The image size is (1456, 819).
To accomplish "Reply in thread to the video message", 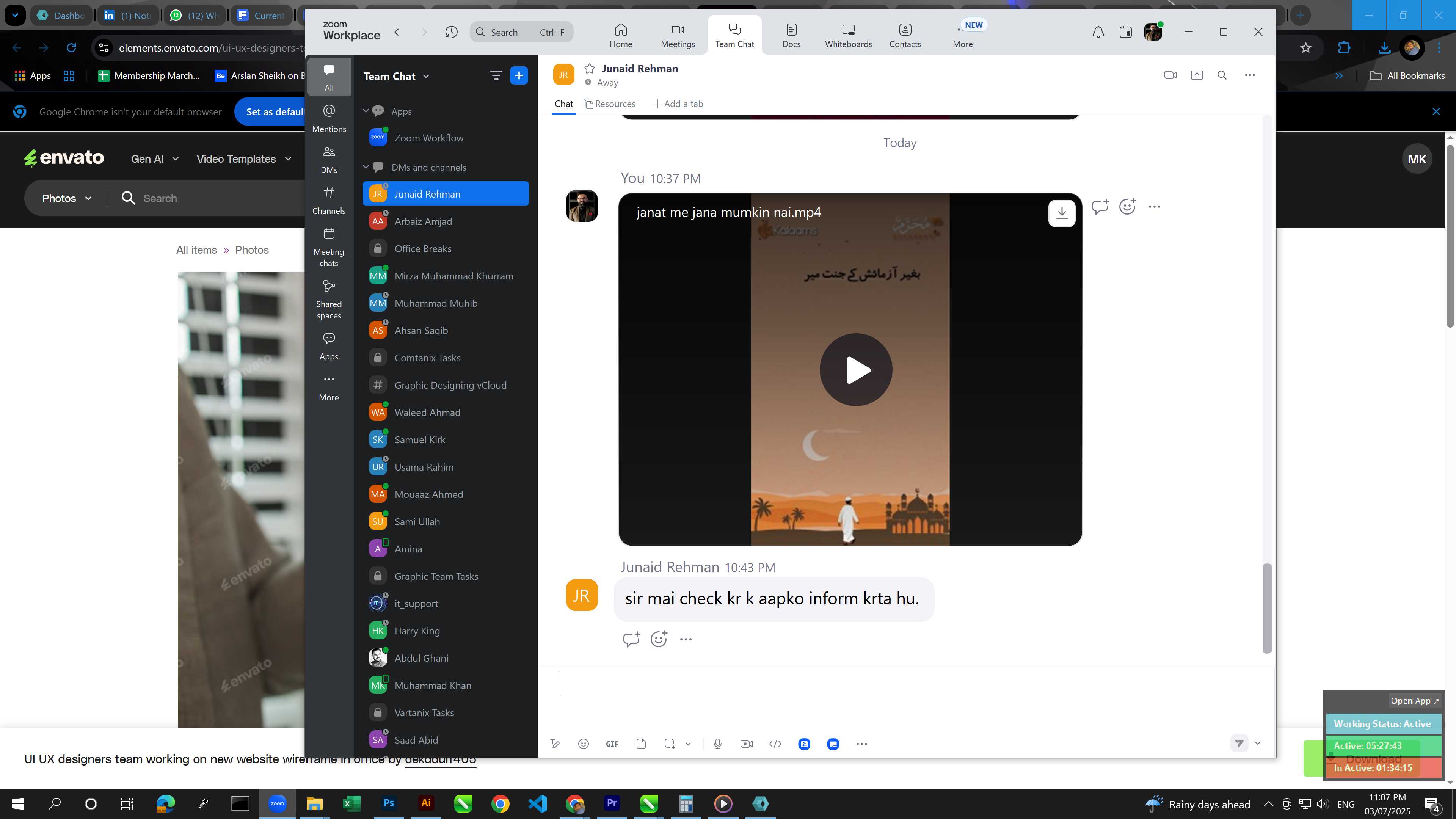I will [1100, 206].
